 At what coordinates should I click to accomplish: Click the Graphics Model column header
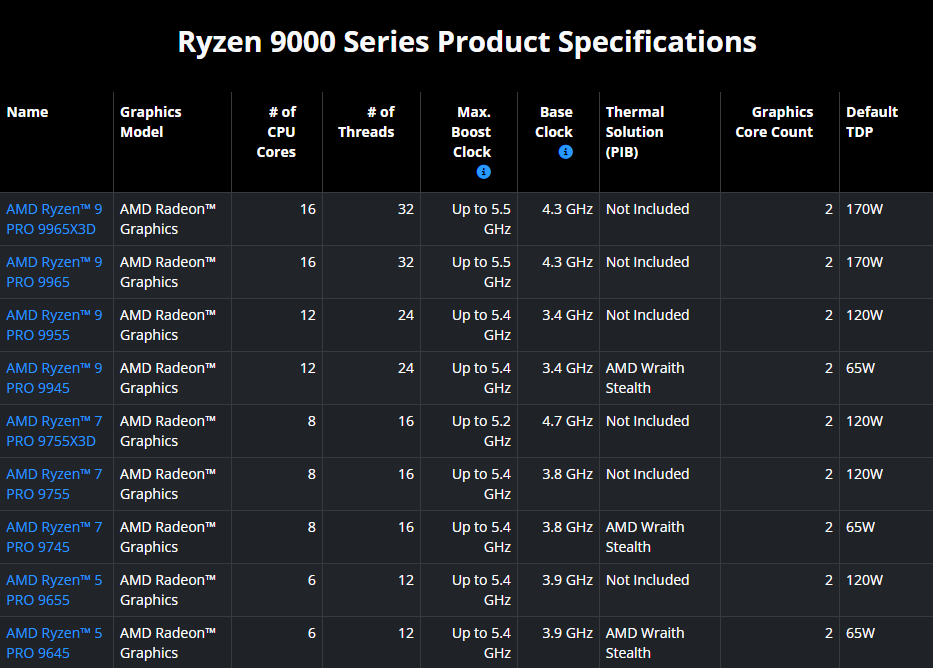[151, 122]
